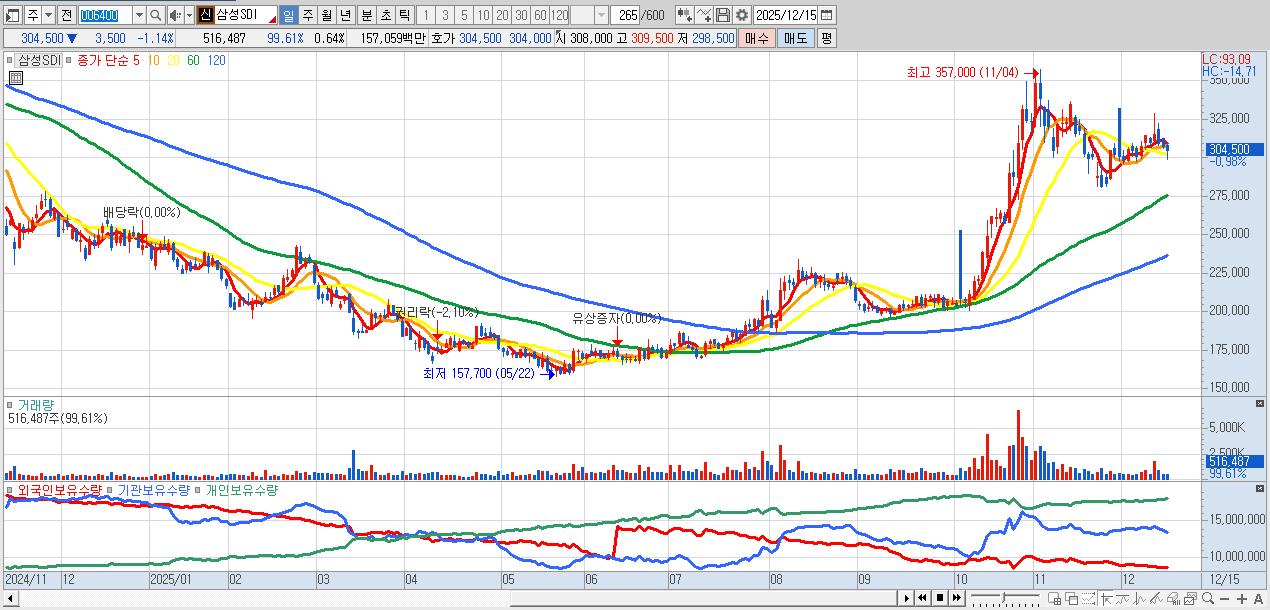Choose the 10 interval button
Viewport: 1270px width, 610px height.
(482, 15)
